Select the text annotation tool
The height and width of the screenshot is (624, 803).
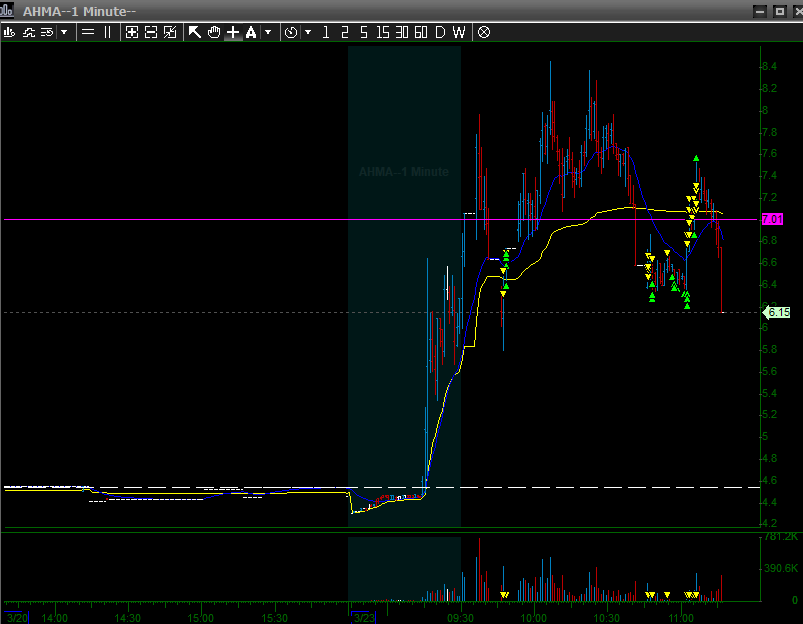[251, 32]
